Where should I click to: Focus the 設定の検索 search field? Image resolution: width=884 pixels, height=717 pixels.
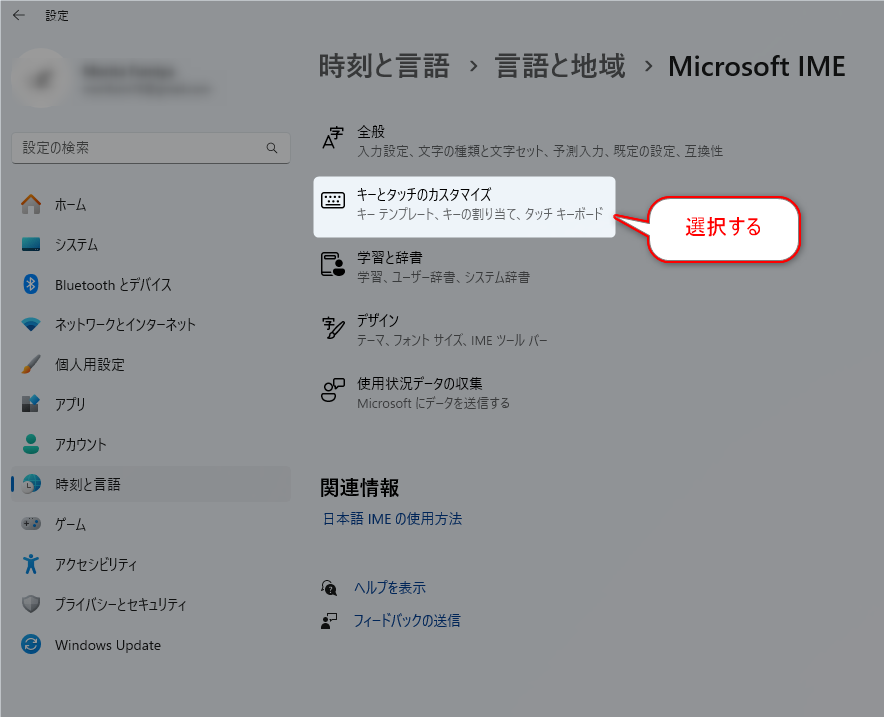[151, 148]
